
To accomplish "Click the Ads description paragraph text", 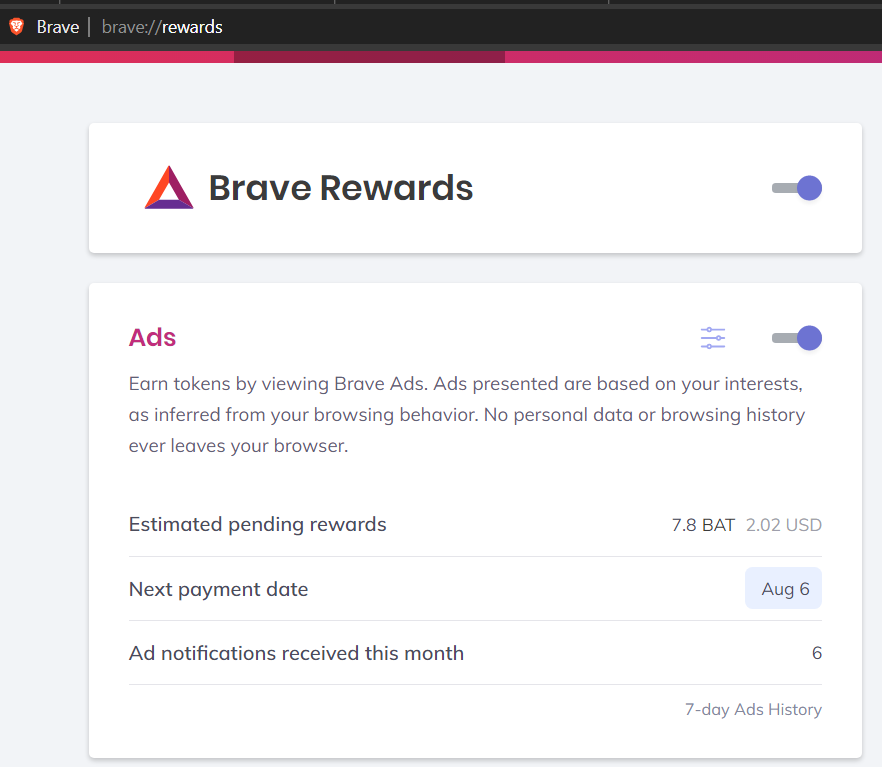I will pos(466,415).
